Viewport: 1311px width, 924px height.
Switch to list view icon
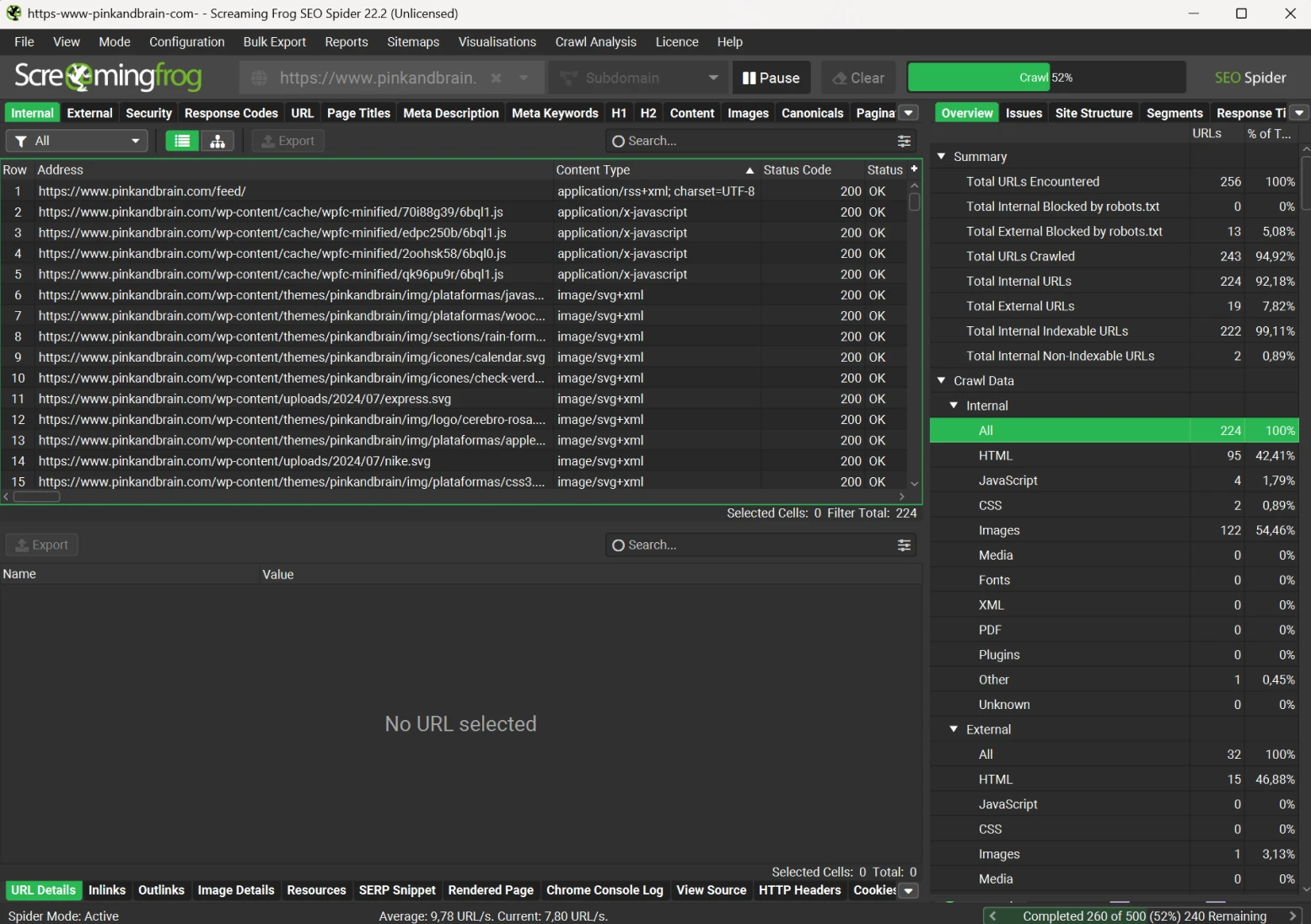click(x=182, y=141)
